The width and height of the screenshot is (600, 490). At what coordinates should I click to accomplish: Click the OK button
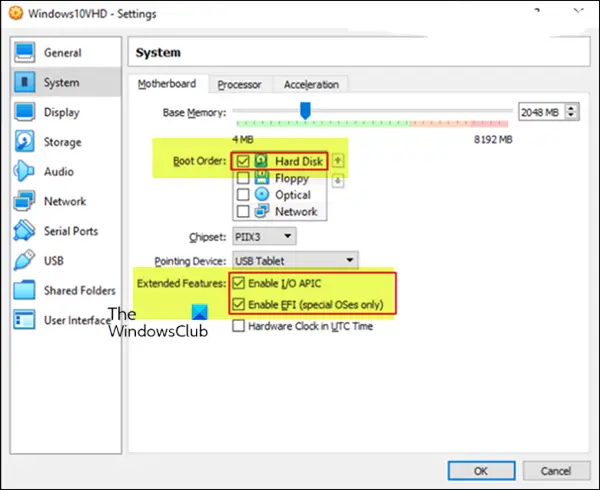tap(481, 470)
